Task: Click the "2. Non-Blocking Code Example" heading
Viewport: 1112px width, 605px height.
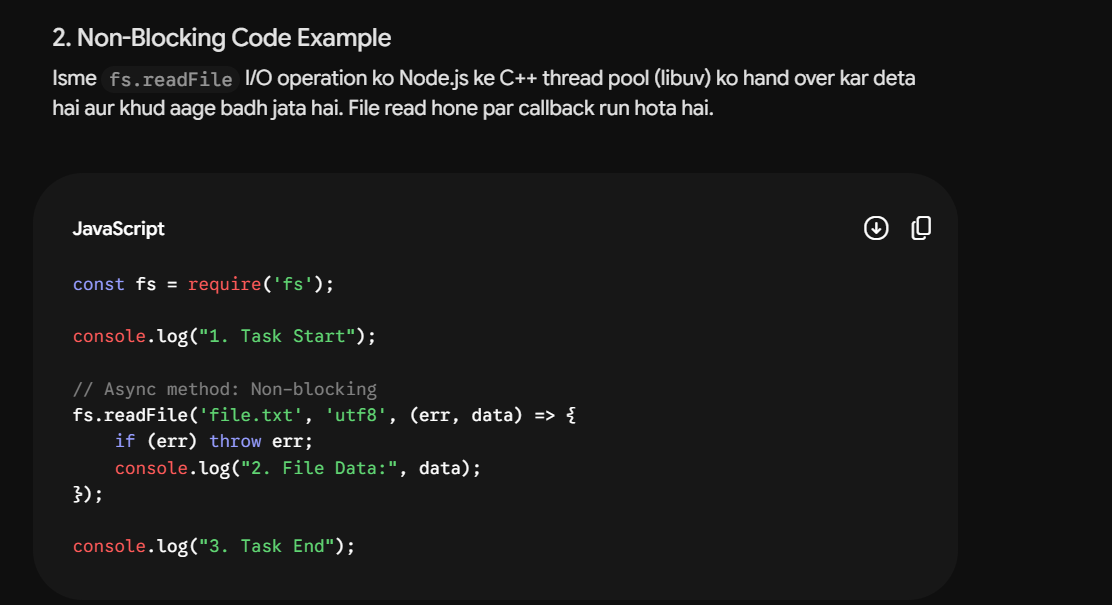Action: [x=221, y=38]
